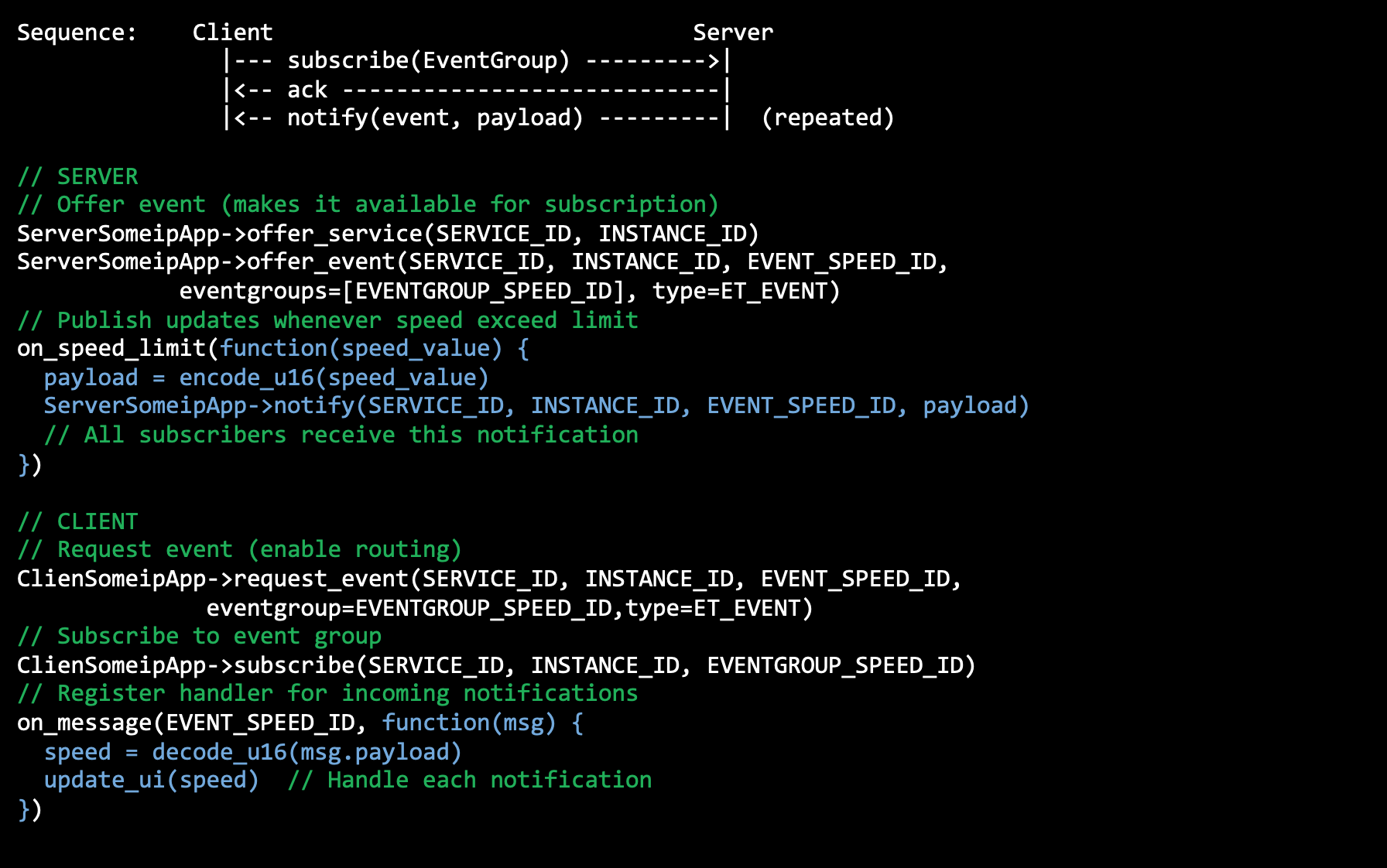Click 'function(msg) {' text

pyautogui.click(x=483, y=723)
